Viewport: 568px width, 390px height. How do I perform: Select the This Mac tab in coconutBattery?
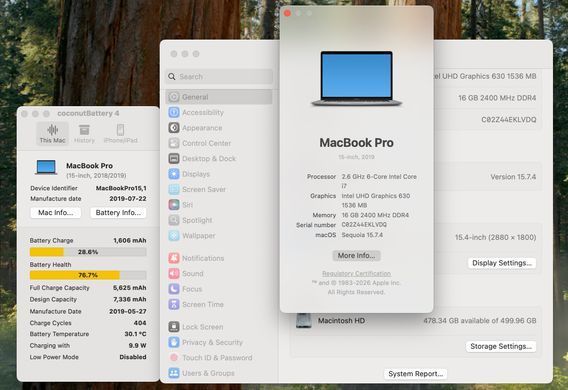53,134
